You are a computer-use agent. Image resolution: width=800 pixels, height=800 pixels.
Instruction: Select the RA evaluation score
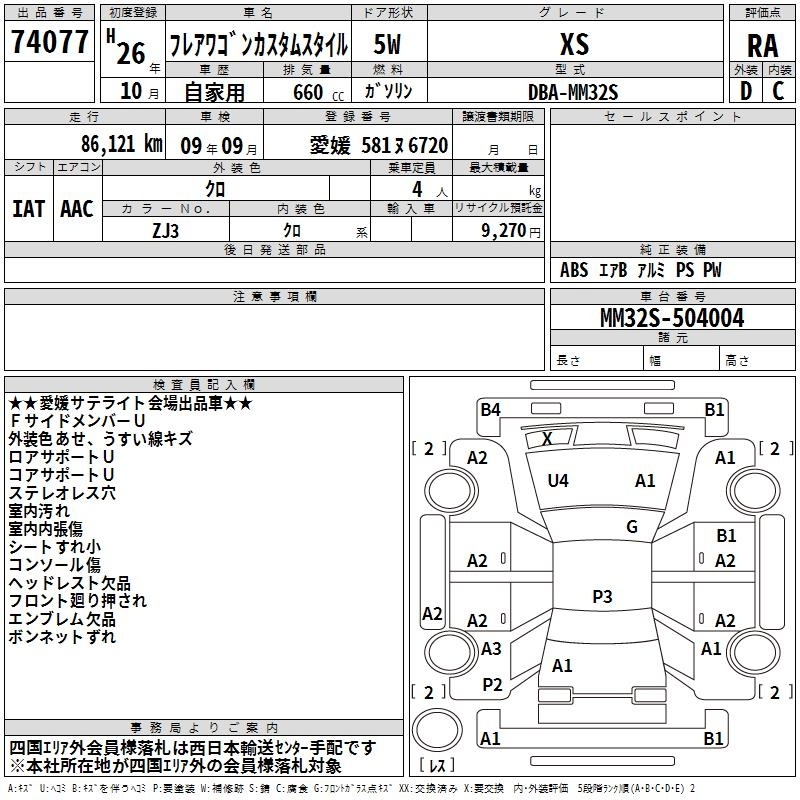click(762, 45)
